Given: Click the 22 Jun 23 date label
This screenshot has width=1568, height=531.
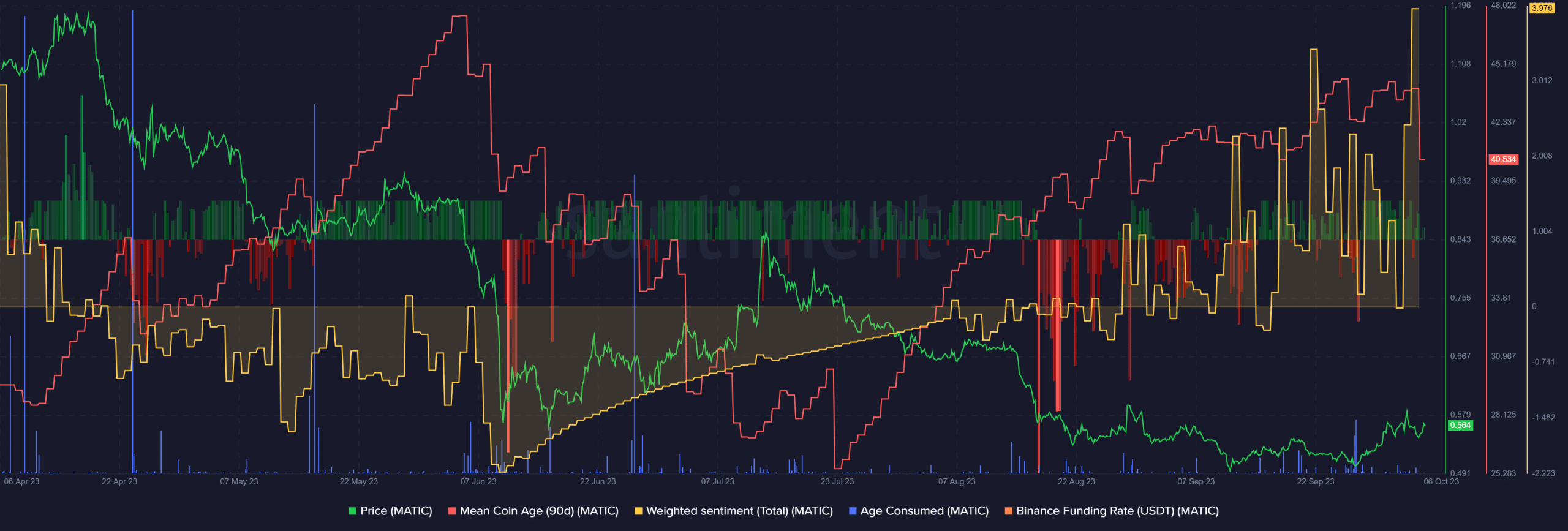Looking at the screenshot, I should pos(598,481).
